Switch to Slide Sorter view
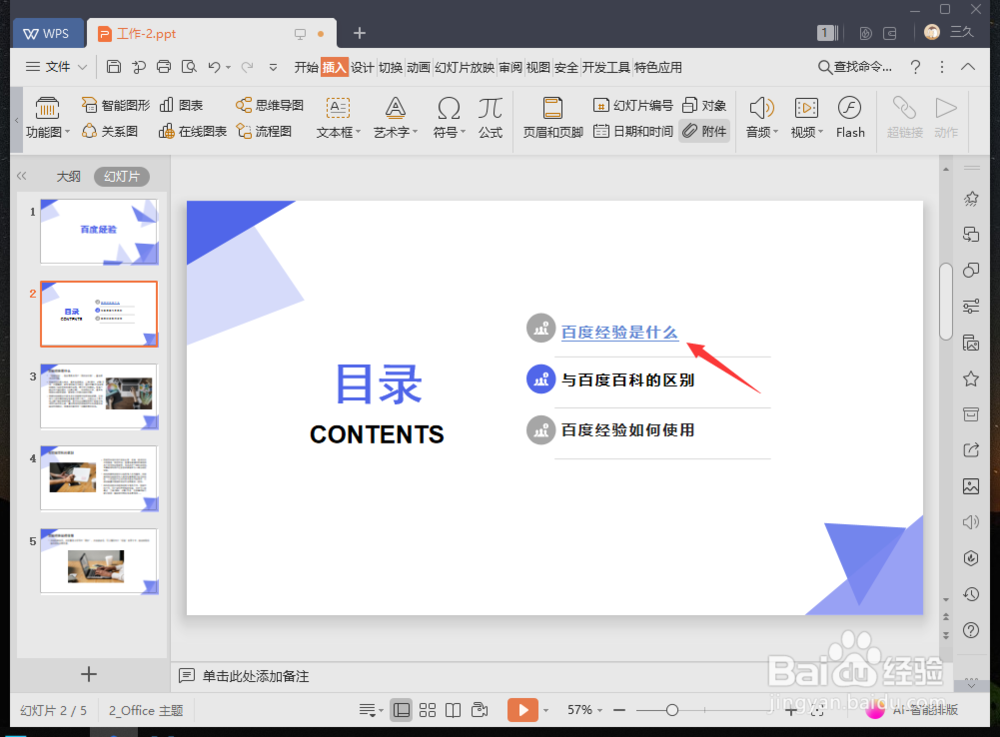The image size is (1000, 737). pos(427,710)
